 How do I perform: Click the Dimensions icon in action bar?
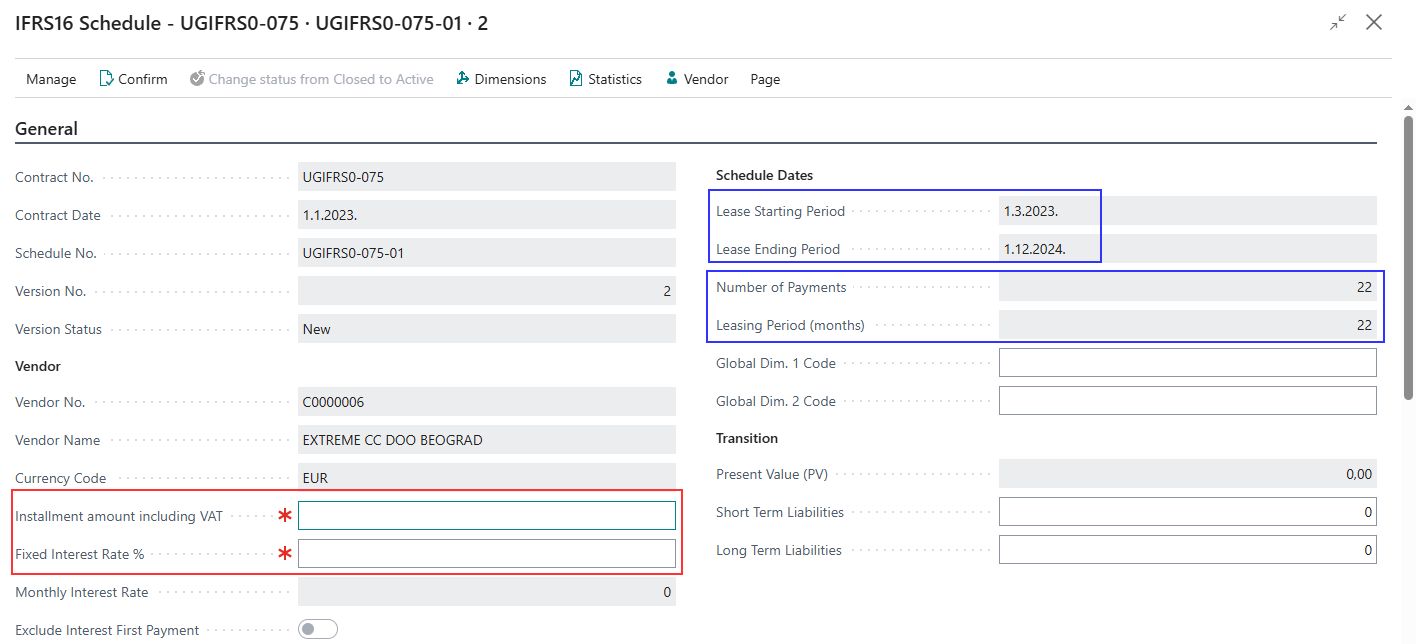coord(463,78)
